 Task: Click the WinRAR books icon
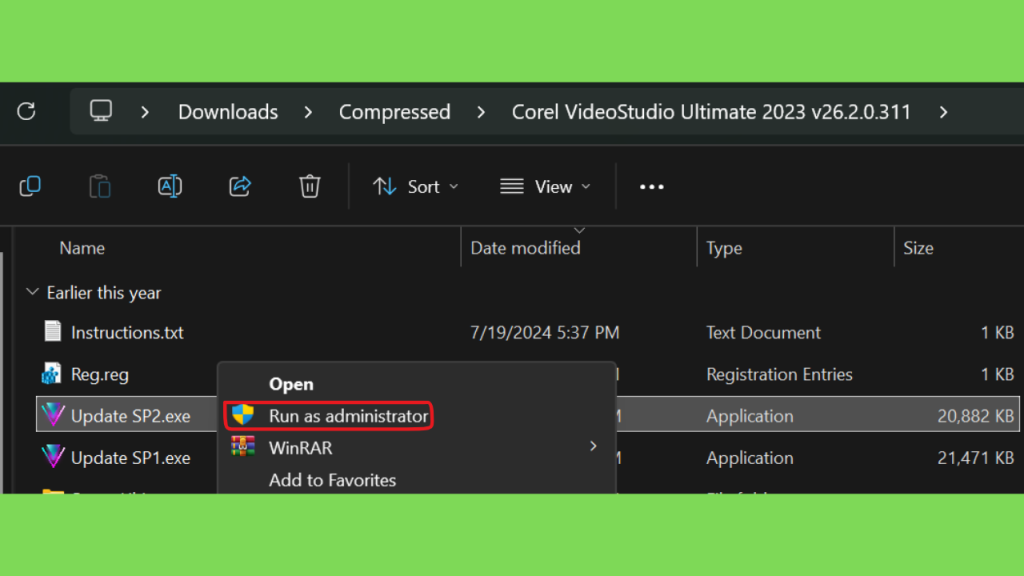click(243, 447)
